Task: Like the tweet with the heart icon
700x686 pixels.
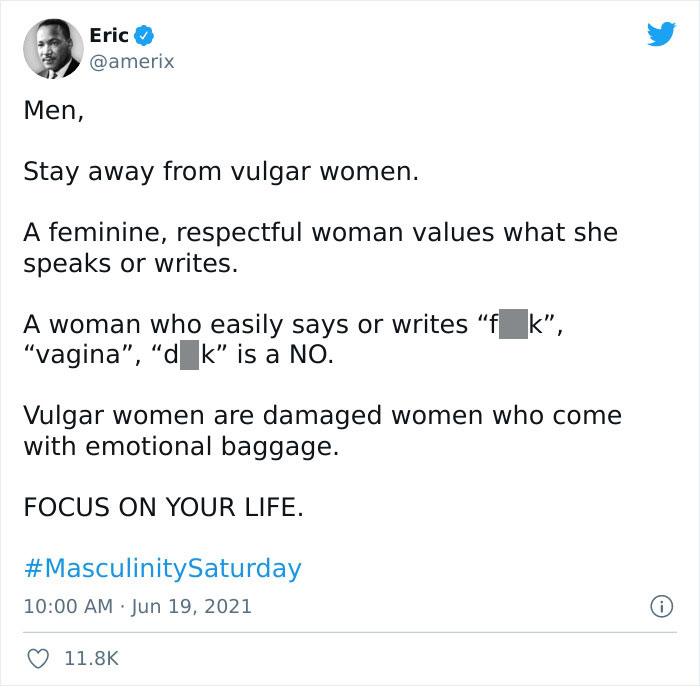Action: [x=38, y=659]
